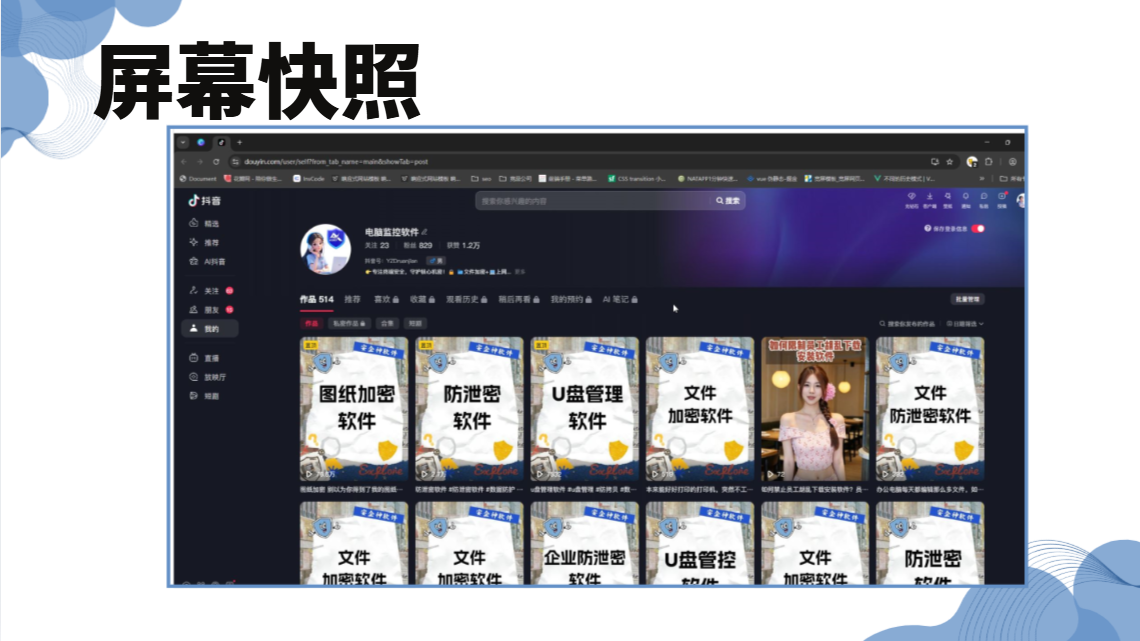Open a new browser tab with plus
Screen dimensions: 1140x641
click(239, 142)
